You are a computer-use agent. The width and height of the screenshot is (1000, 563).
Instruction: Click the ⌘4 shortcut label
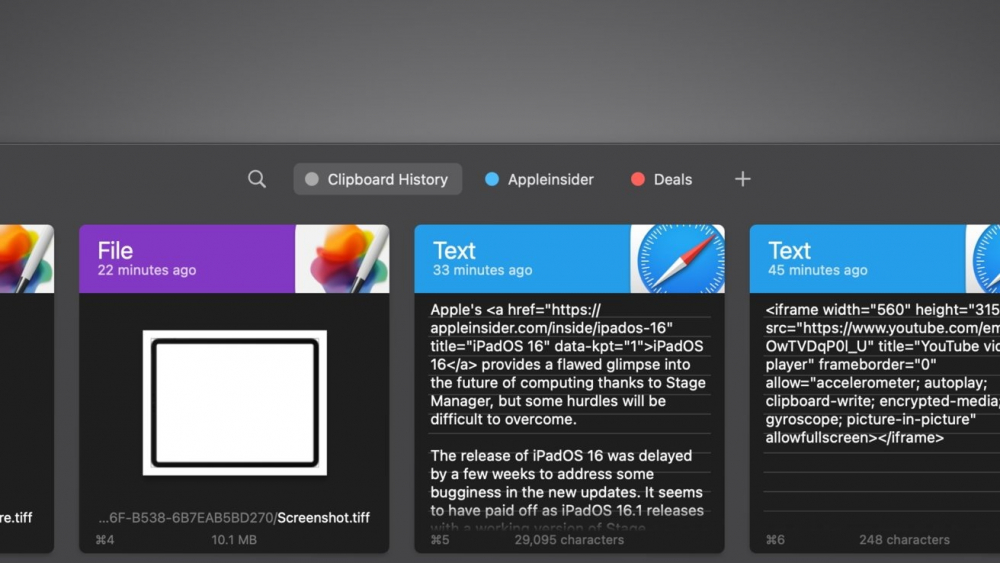click(x=105, y=540)
